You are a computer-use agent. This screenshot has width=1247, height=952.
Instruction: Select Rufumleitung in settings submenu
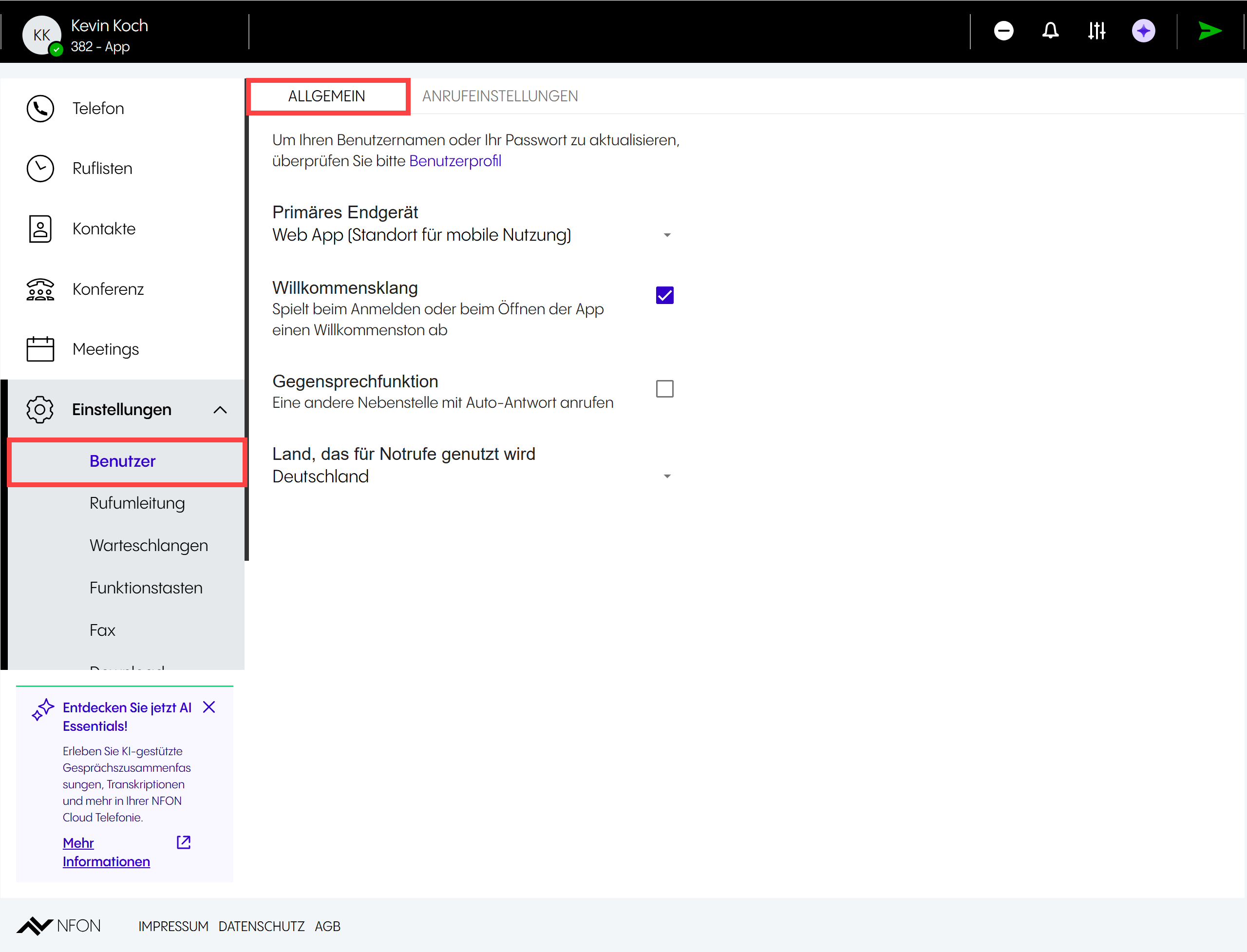(137, 503)
